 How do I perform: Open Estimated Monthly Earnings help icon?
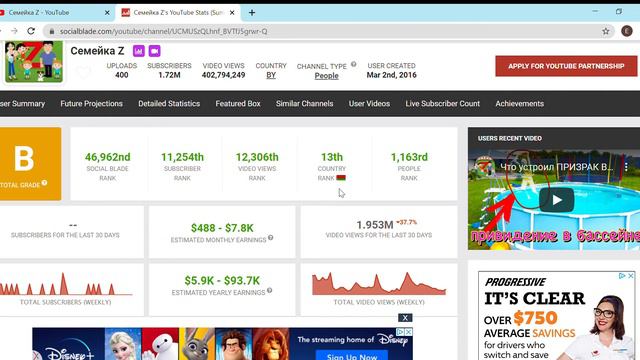[x=270, y=238]
